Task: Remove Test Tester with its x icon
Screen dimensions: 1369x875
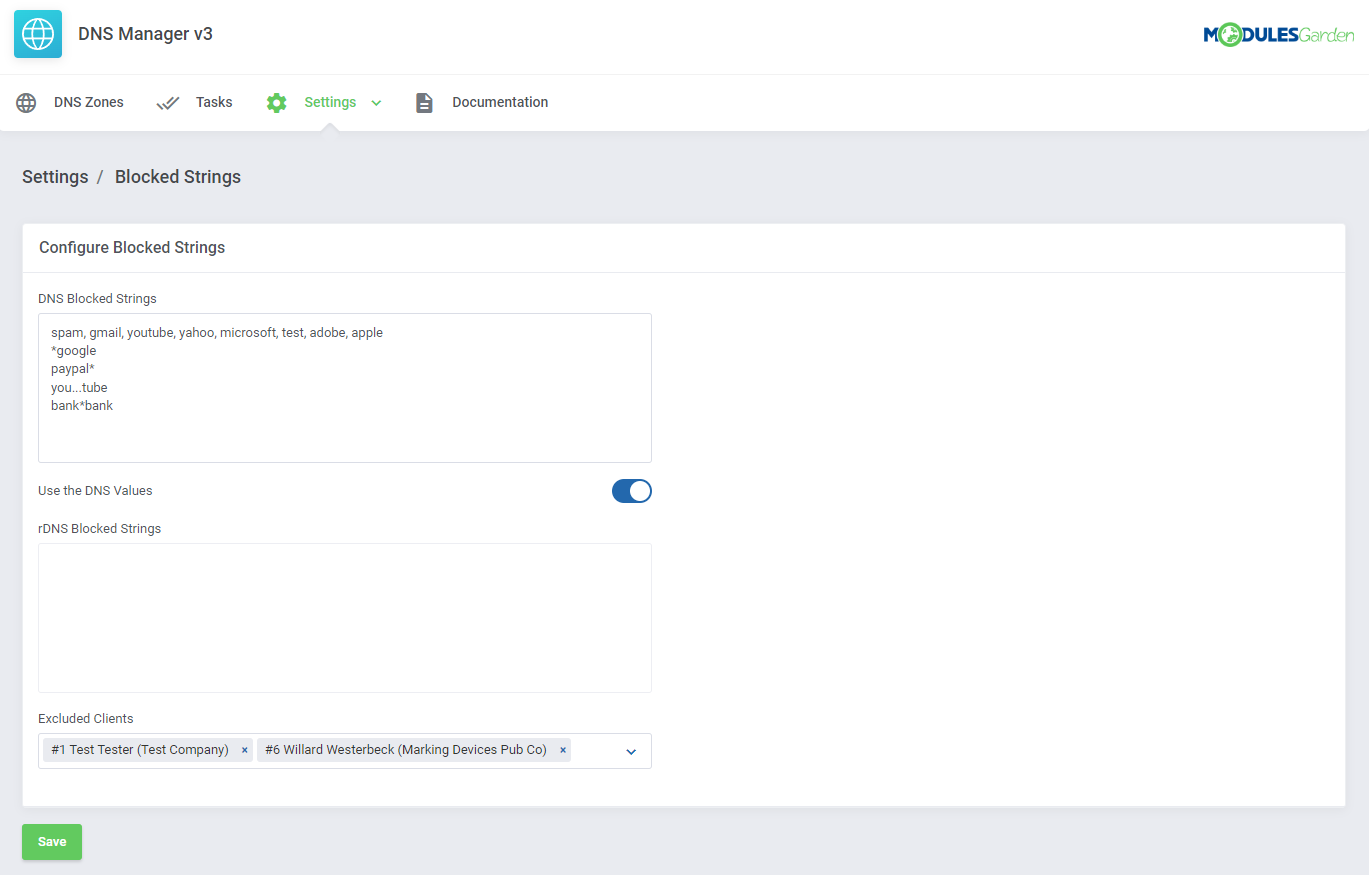Action: pos(244,749)
